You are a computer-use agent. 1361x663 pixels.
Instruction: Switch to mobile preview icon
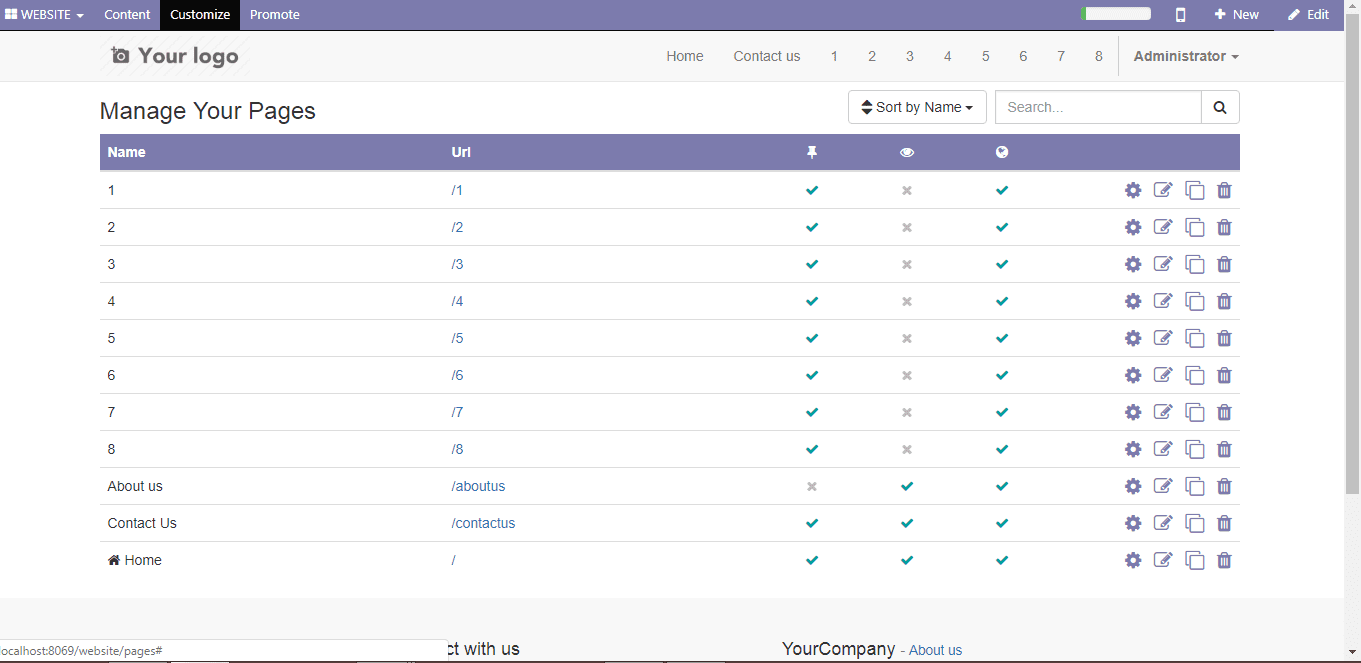click(1181, 15)
